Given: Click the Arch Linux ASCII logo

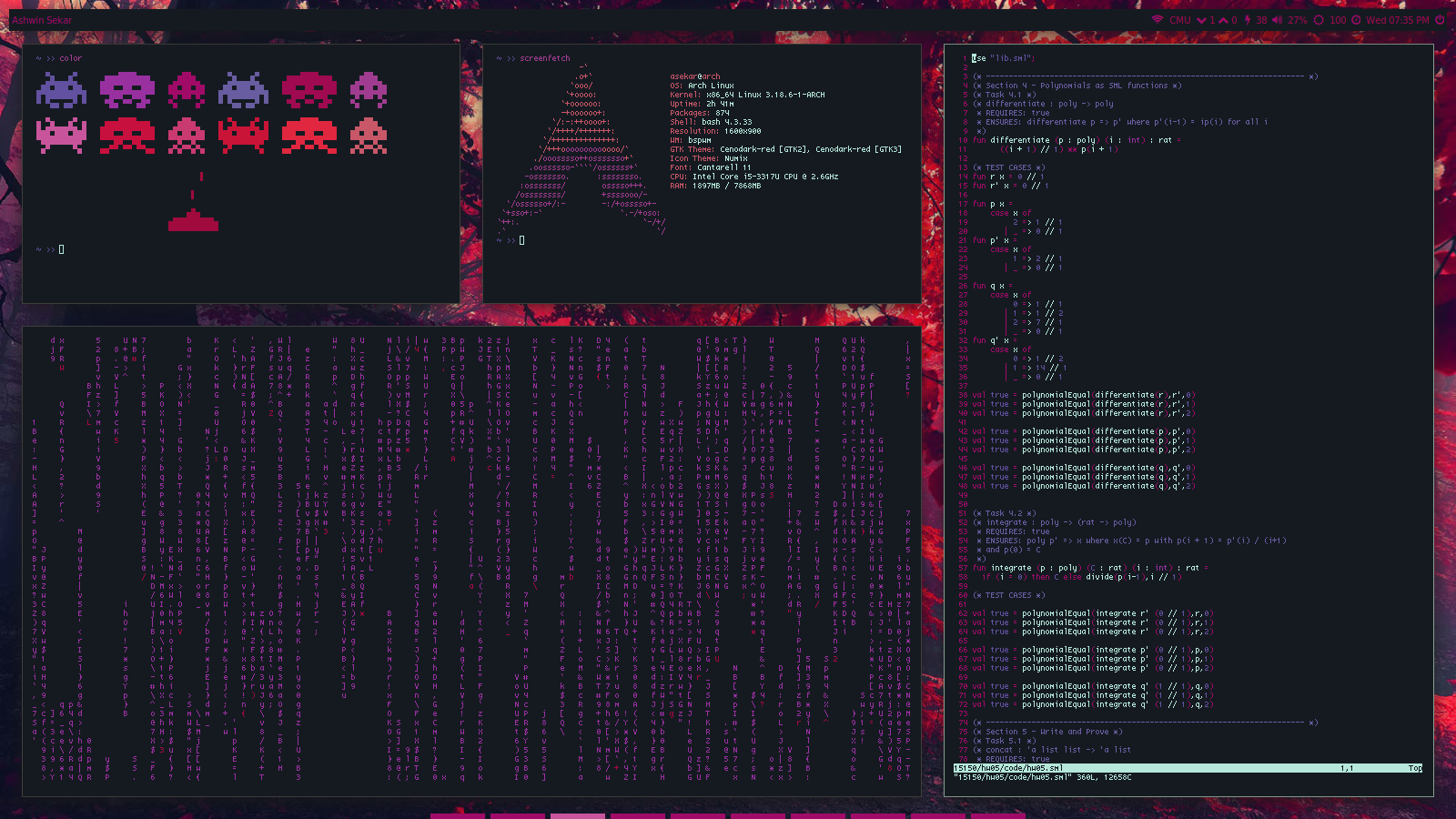Looking at the screenshot, I should (582, 149).
